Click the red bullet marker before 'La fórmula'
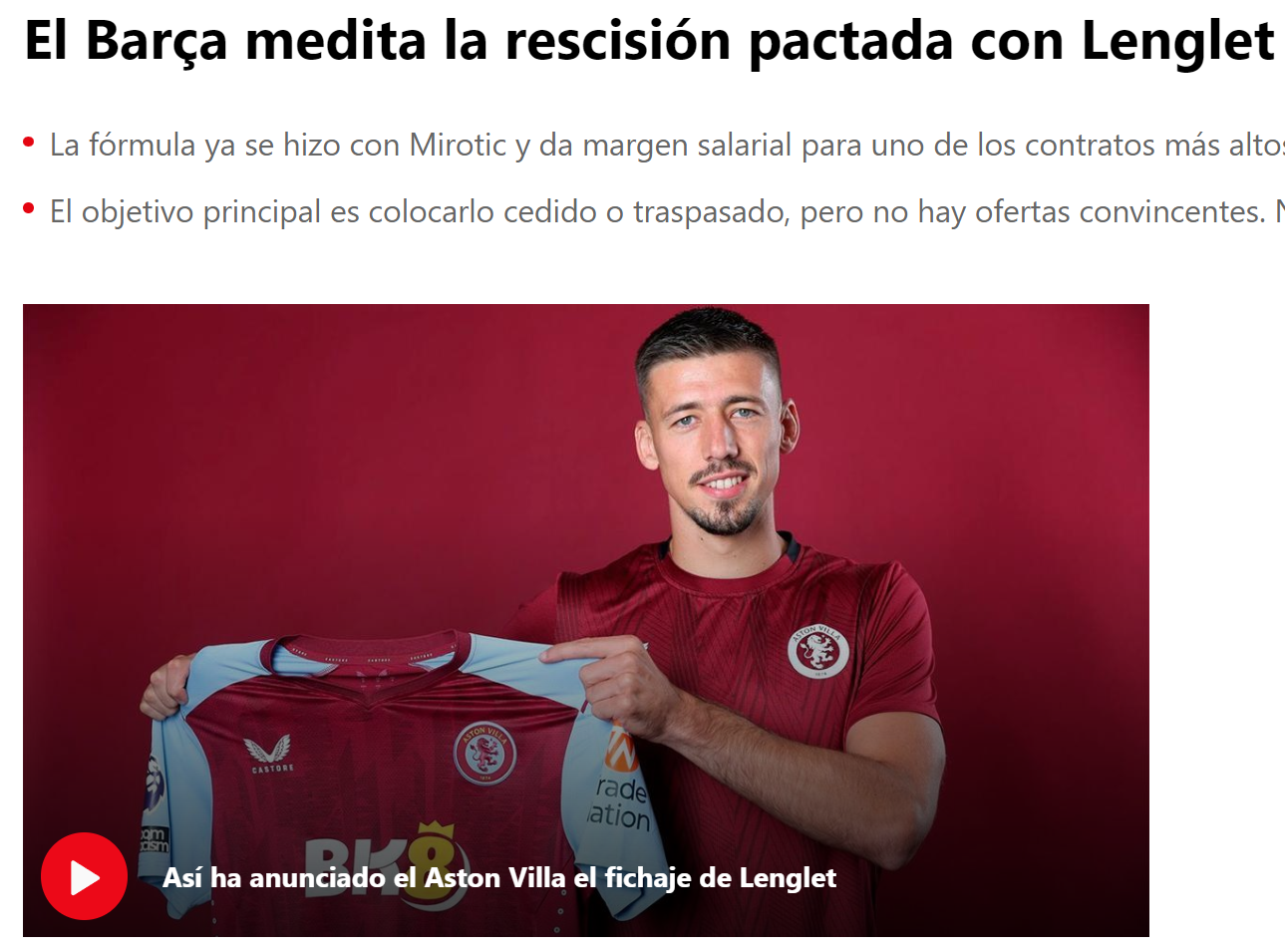This screenshot has height=952, width=1285. click(29, 143)
